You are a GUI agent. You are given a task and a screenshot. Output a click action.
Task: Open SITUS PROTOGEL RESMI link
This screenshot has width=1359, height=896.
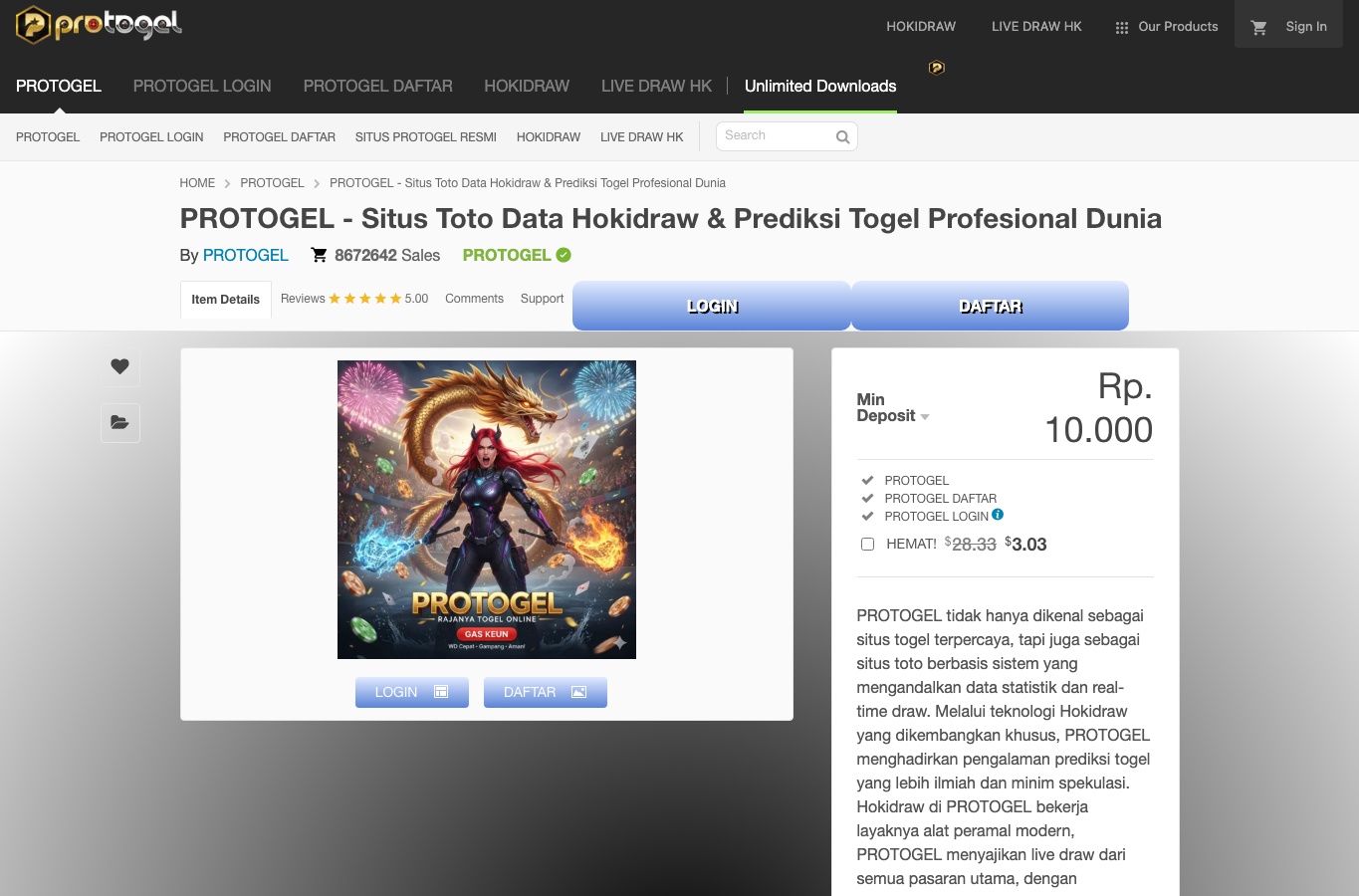[x=426, y=137]
